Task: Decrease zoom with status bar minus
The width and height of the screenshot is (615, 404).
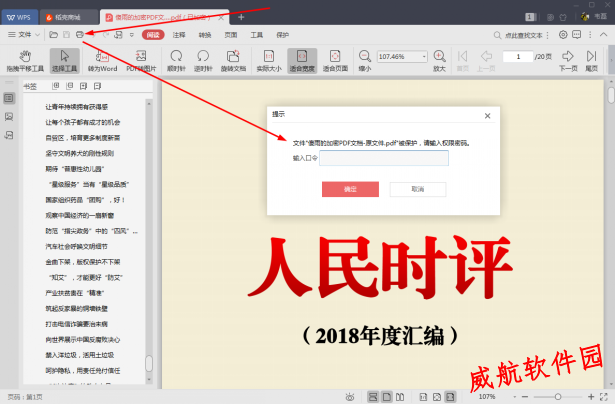Action: [x=525, y=397]
